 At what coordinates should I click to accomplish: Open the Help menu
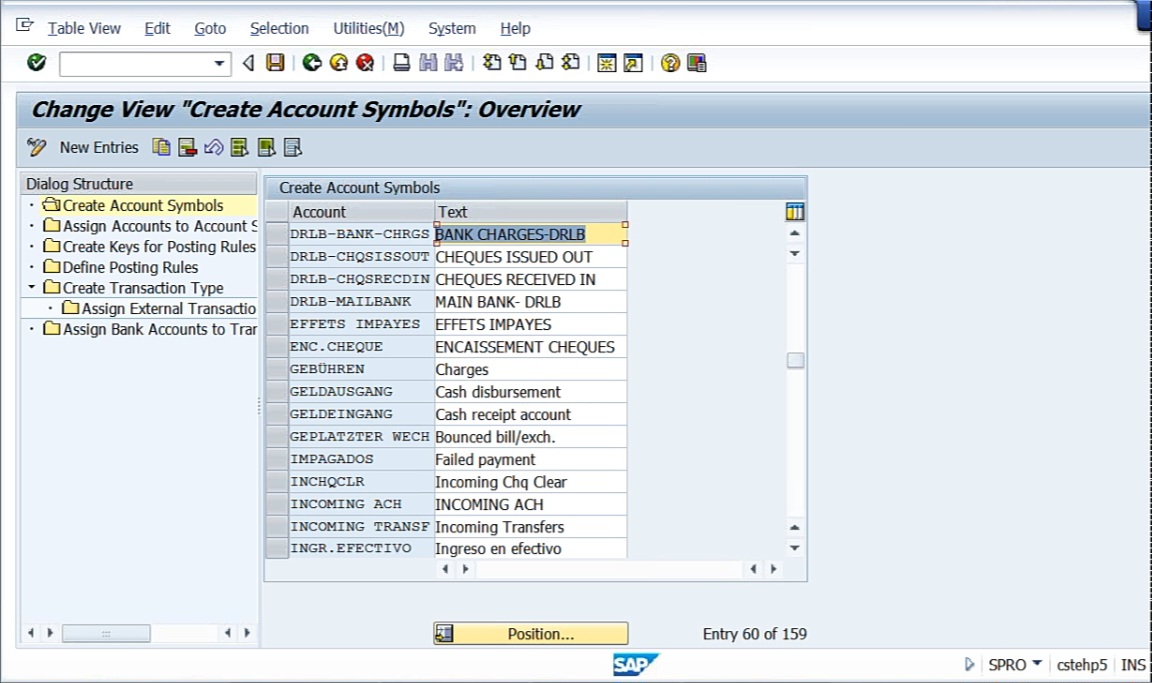[515, 29]
